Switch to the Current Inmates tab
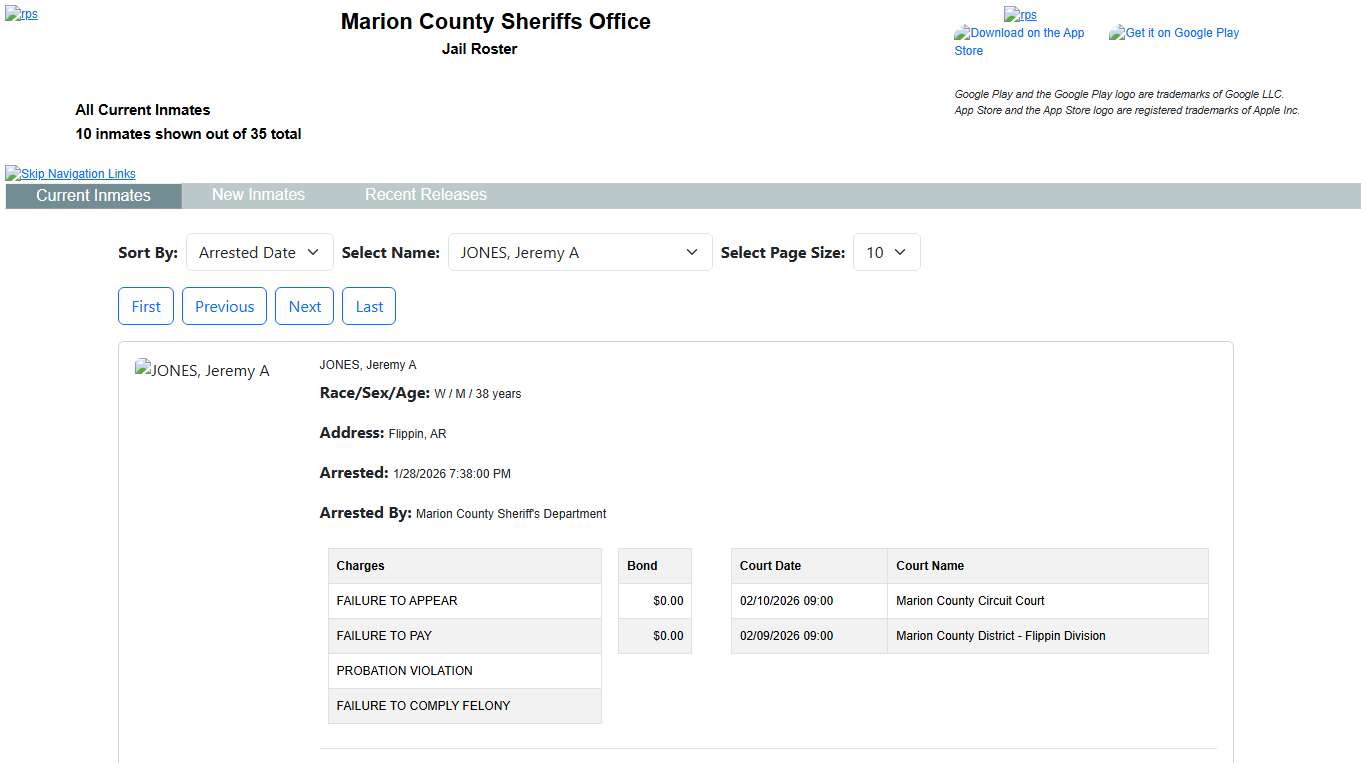The image size is (1366, 768). click(x=93, y=196)
